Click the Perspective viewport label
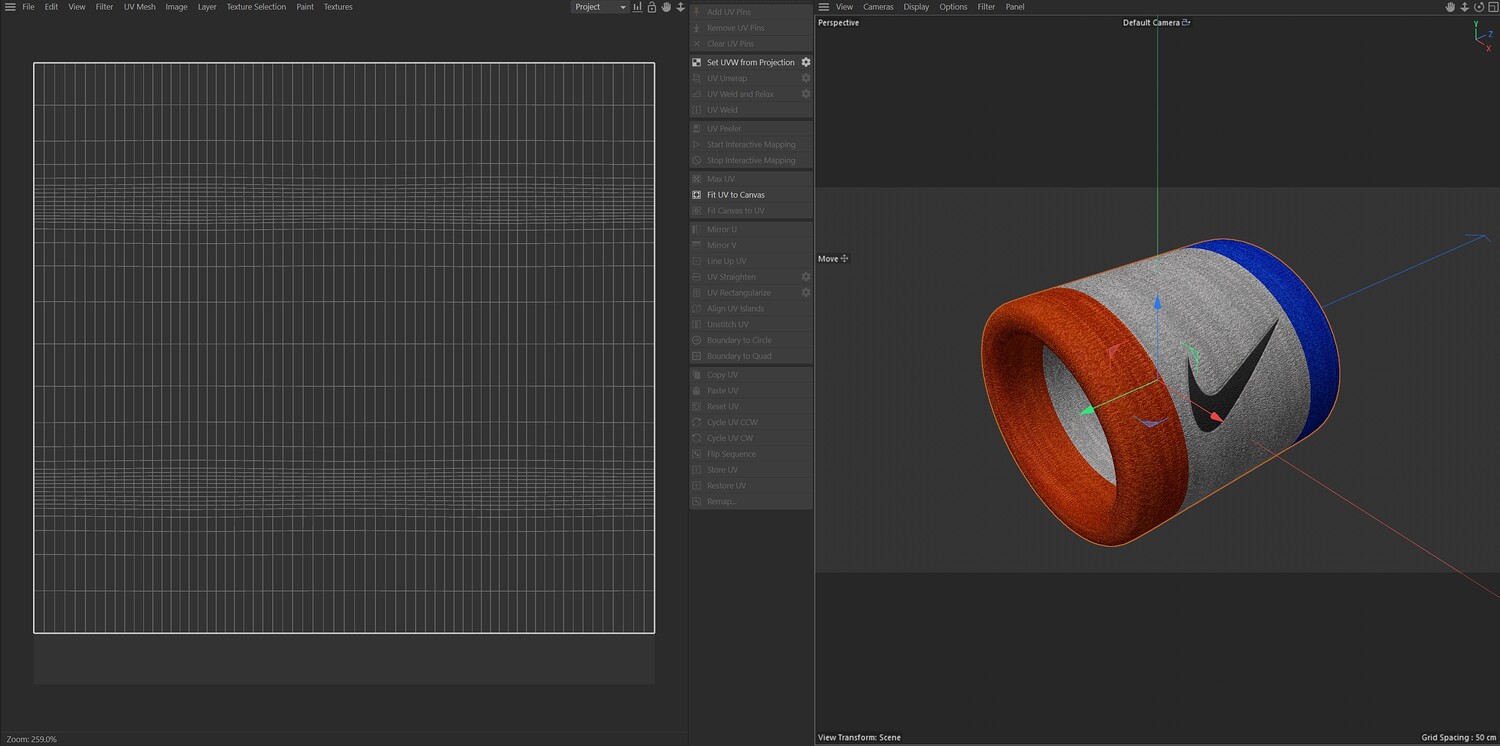1500x746 pixels. click(x=838, y=23)
